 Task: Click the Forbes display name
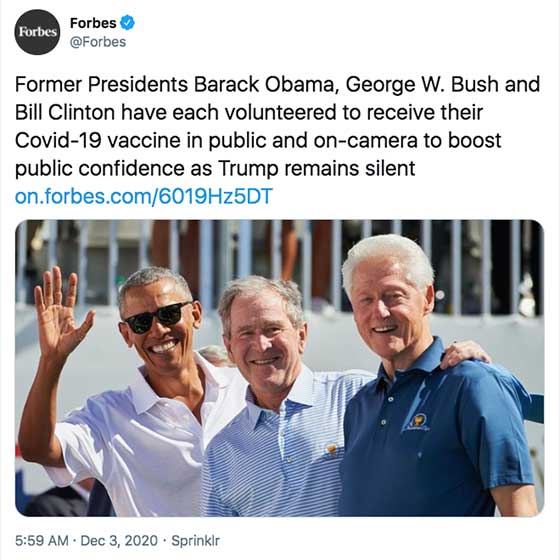click(93, 23)
